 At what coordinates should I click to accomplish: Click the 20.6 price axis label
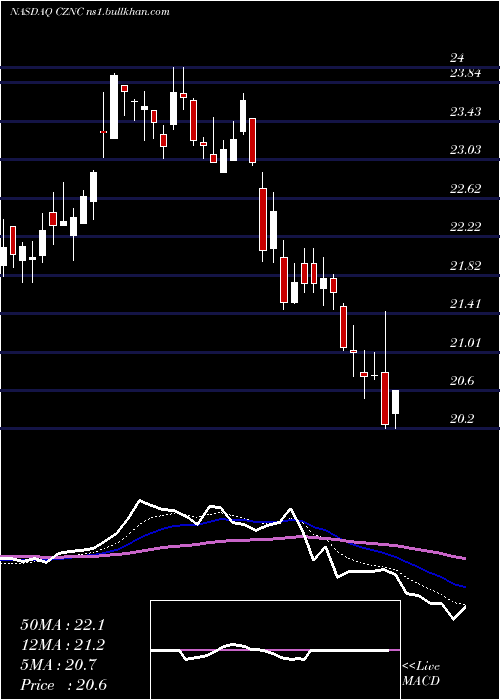tap(462, 381)
